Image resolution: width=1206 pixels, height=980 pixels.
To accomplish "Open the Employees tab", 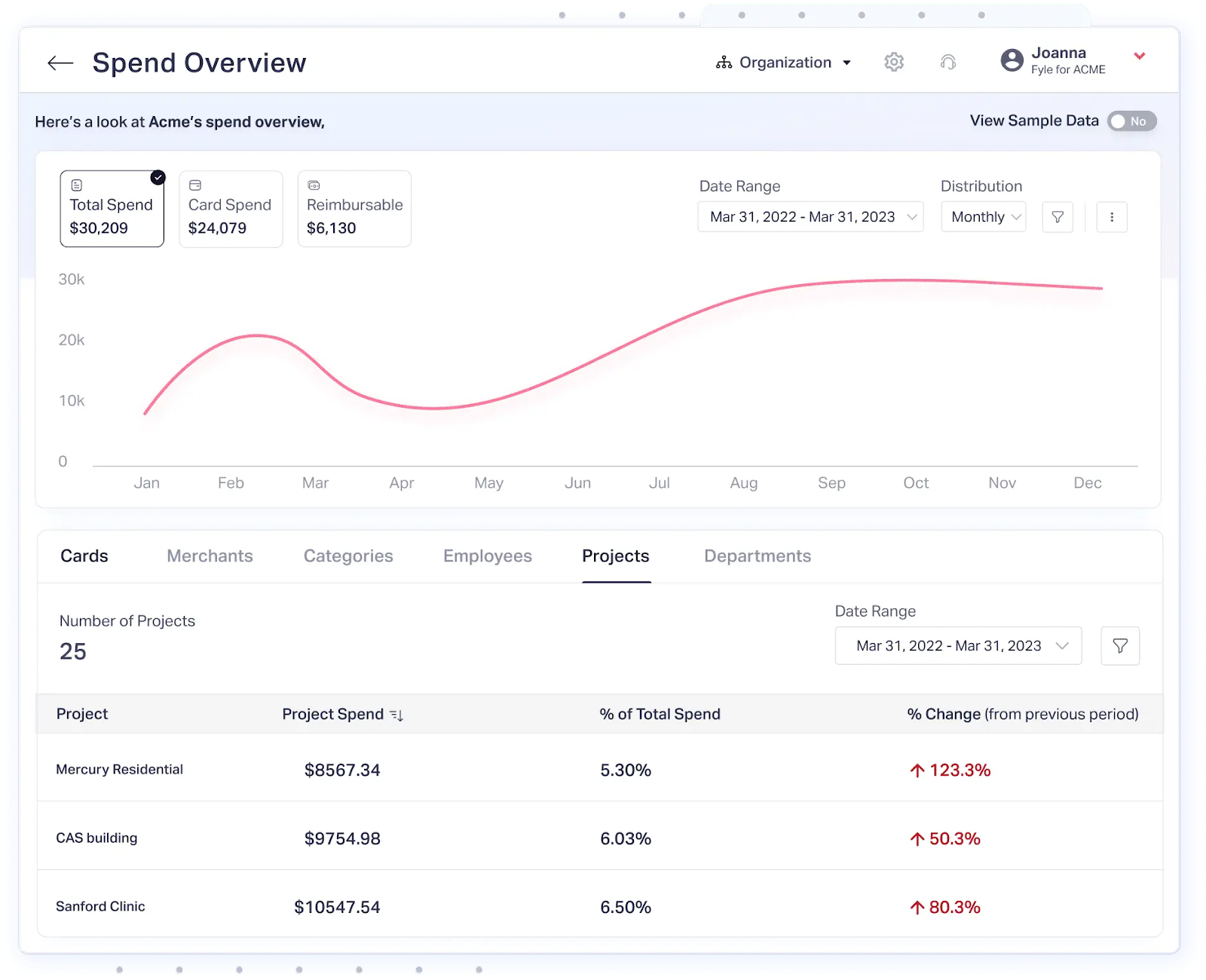I will click(x=487, y=556).
